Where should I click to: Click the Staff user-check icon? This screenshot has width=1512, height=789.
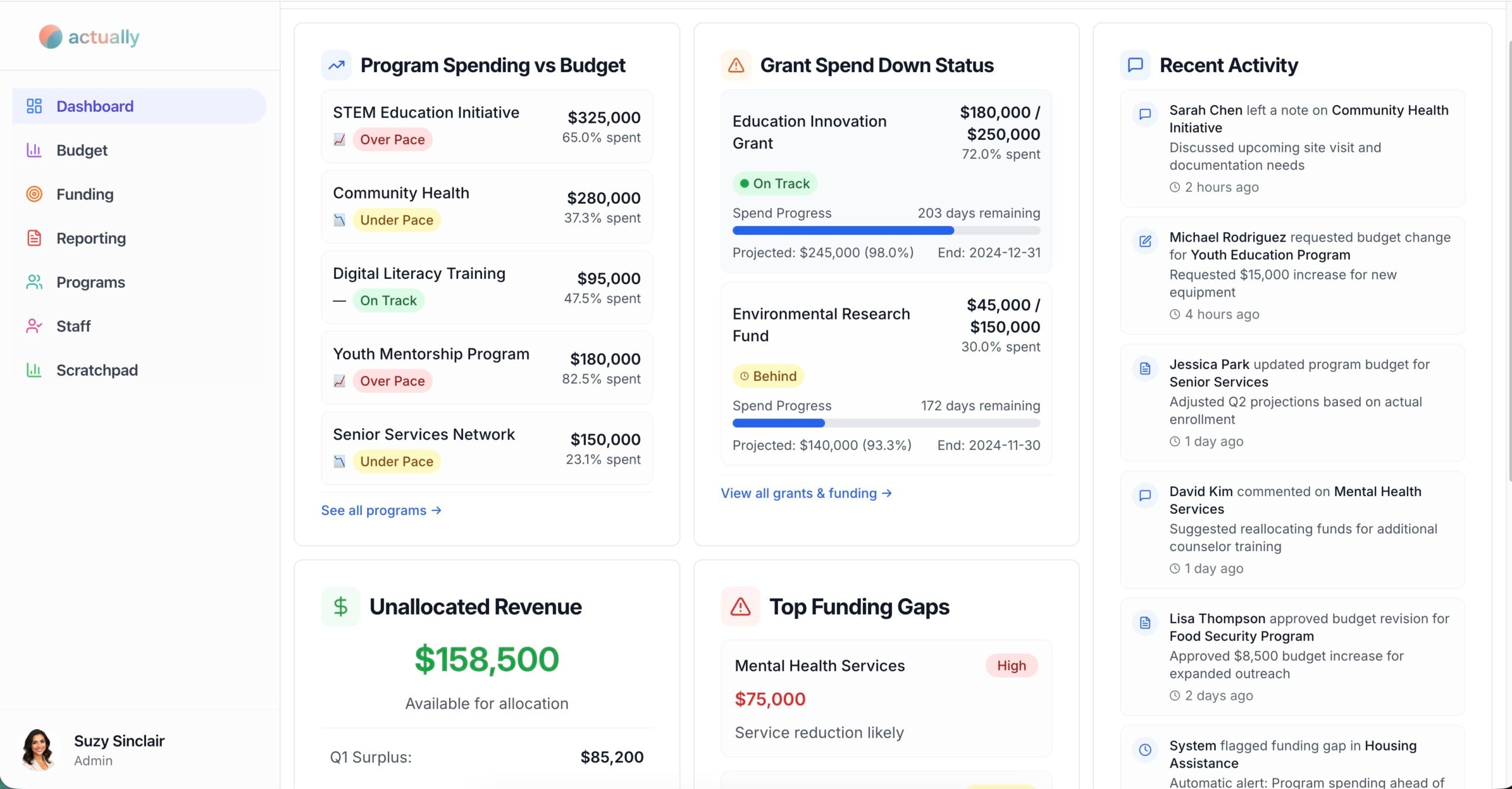[x=34, y=326]
